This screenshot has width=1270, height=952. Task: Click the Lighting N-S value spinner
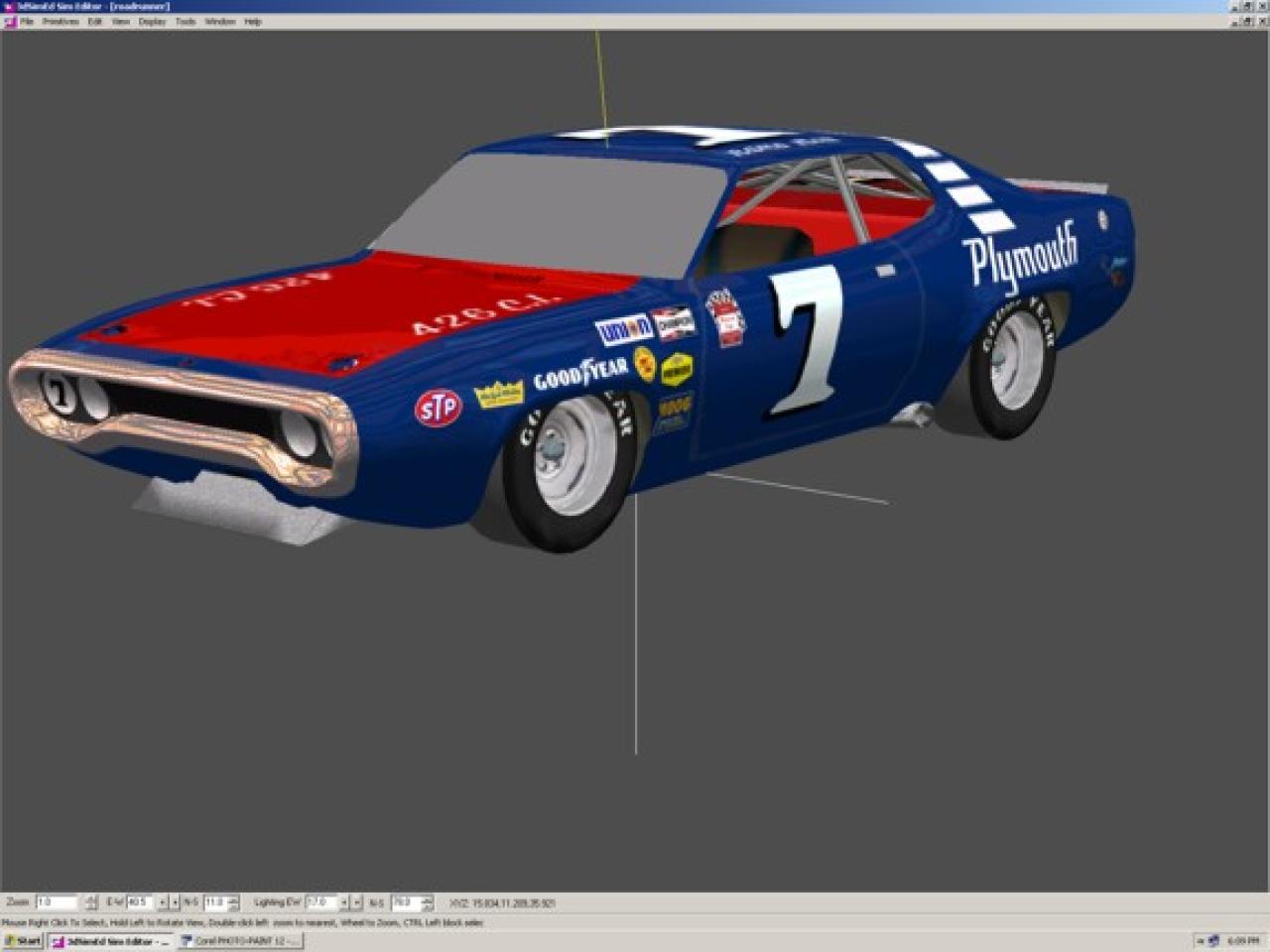427,902
